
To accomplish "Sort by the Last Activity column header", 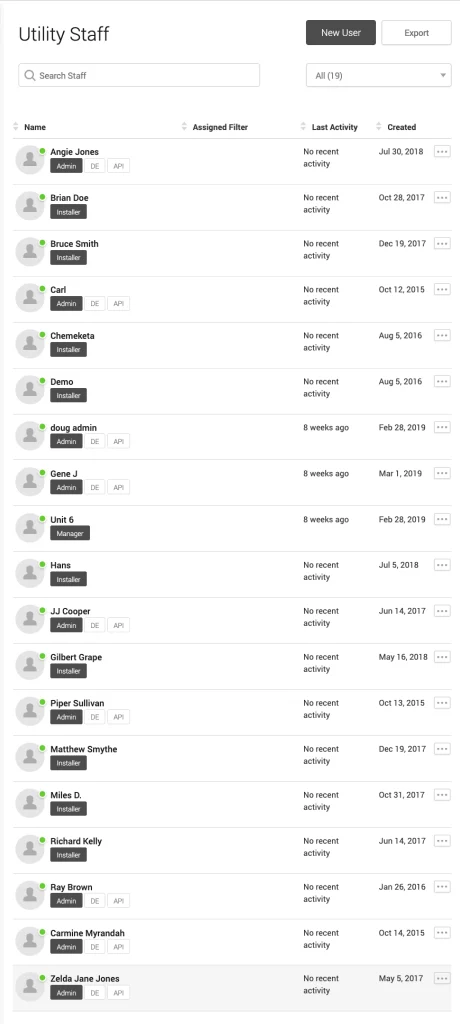I will tap(335, 127).
